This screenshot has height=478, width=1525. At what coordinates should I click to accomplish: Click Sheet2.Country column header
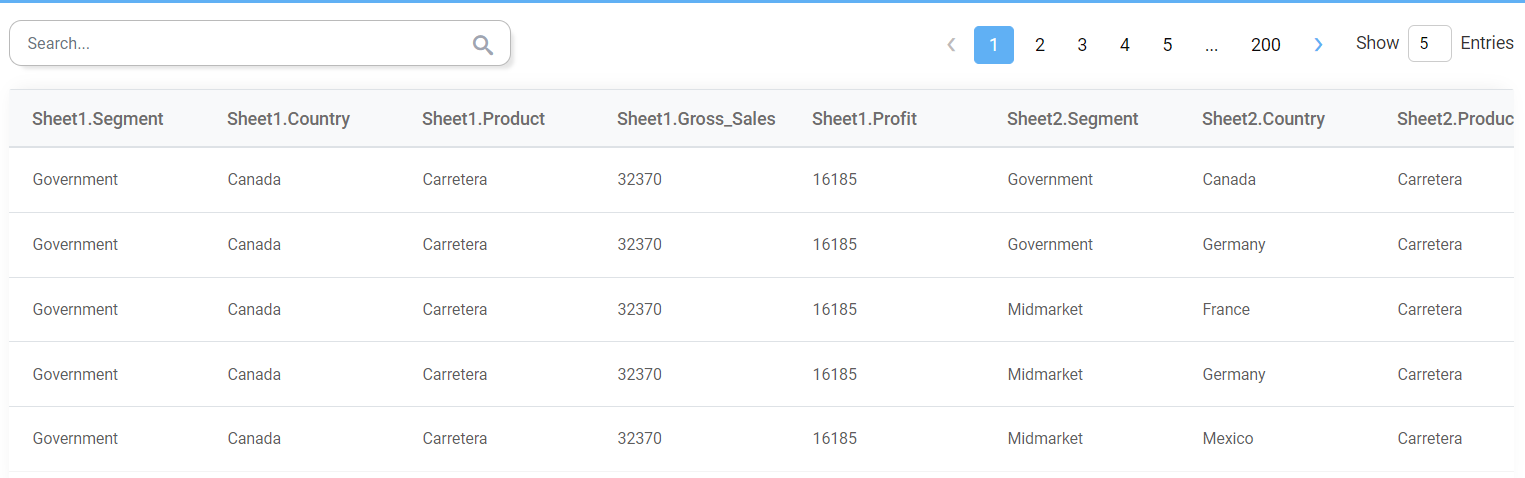[1263, 119]
